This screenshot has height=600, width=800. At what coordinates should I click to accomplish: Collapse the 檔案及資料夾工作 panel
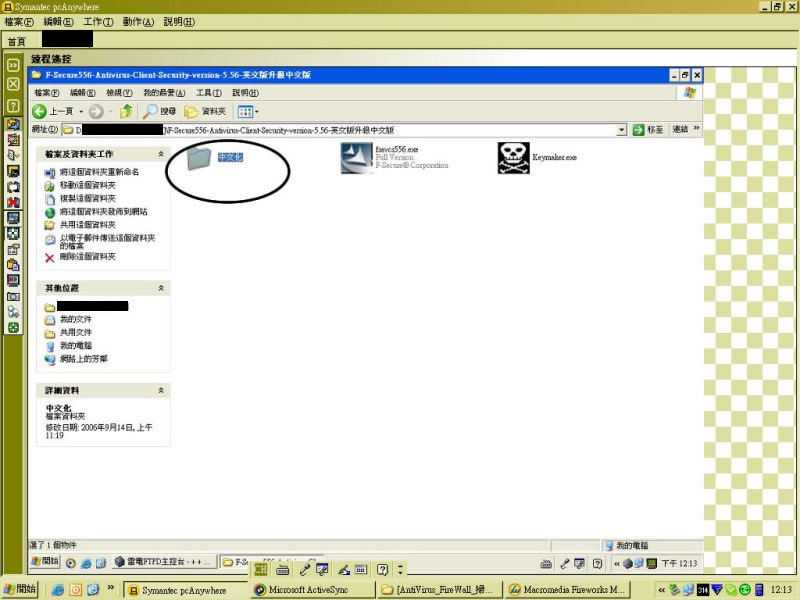click(161, 154)
